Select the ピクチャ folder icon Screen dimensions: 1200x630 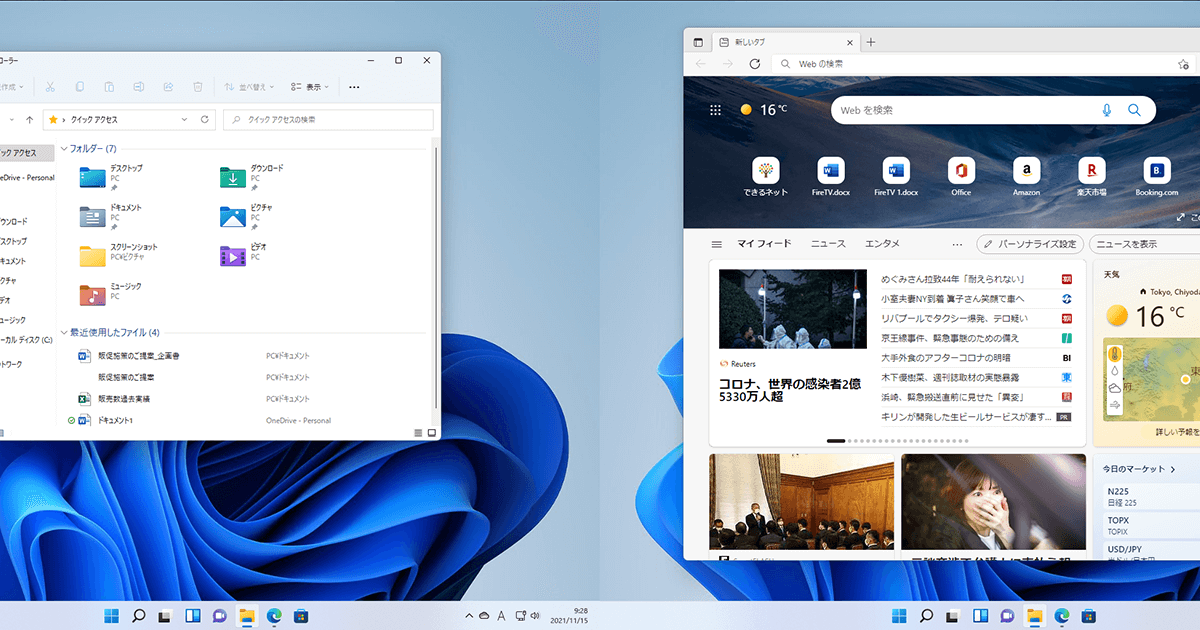pyautogui.click(x=233, y=217)
